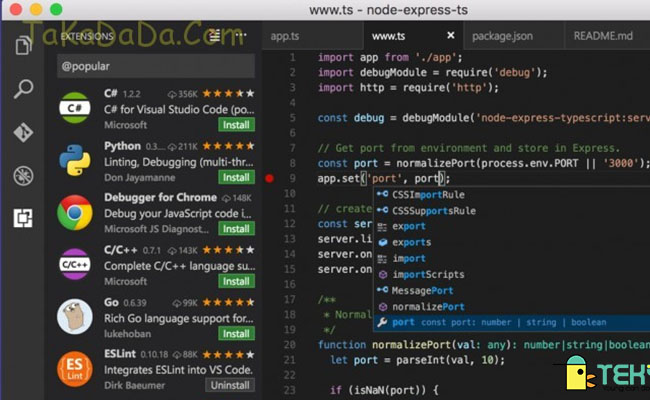Click the Python star rating
This screenshot has width=650, height=400.
[x=228, y=146]
